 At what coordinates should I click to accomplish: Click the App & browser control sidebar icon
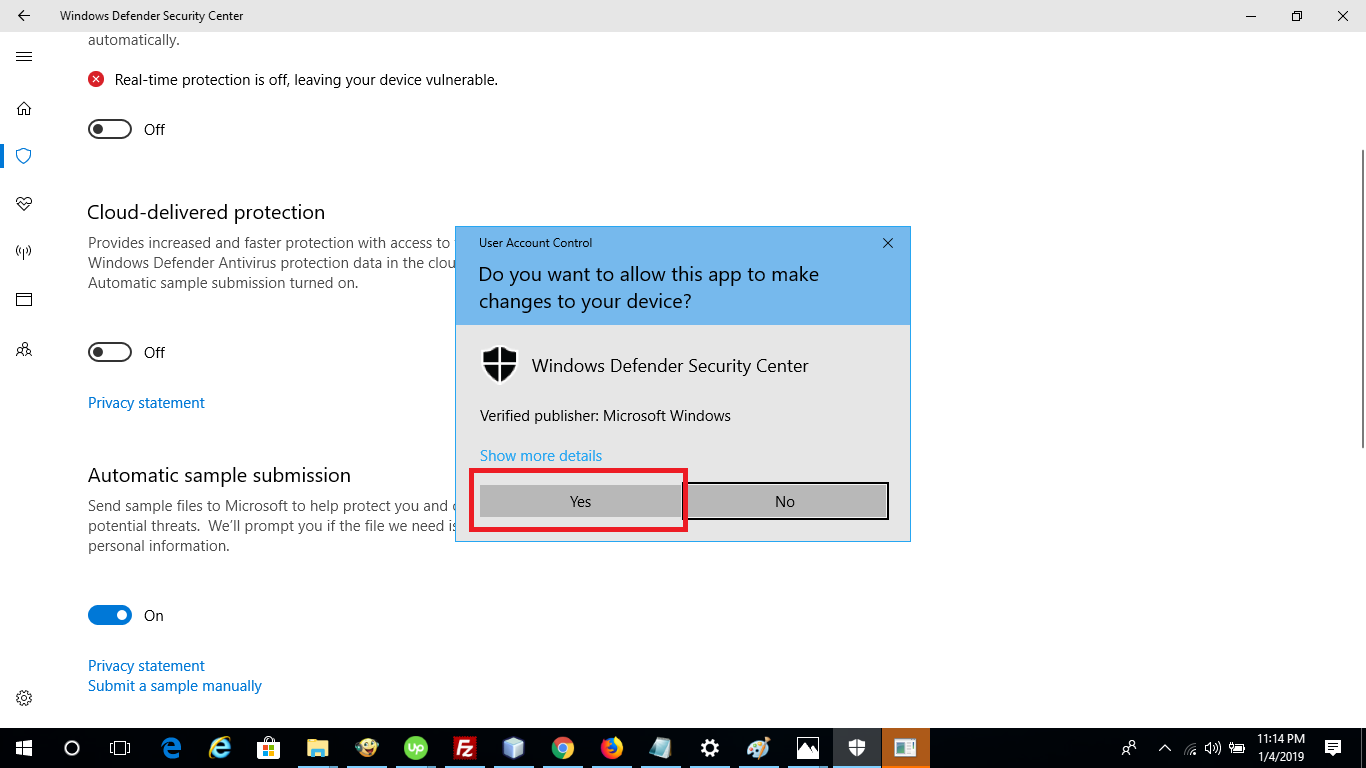tap(23, 299)
